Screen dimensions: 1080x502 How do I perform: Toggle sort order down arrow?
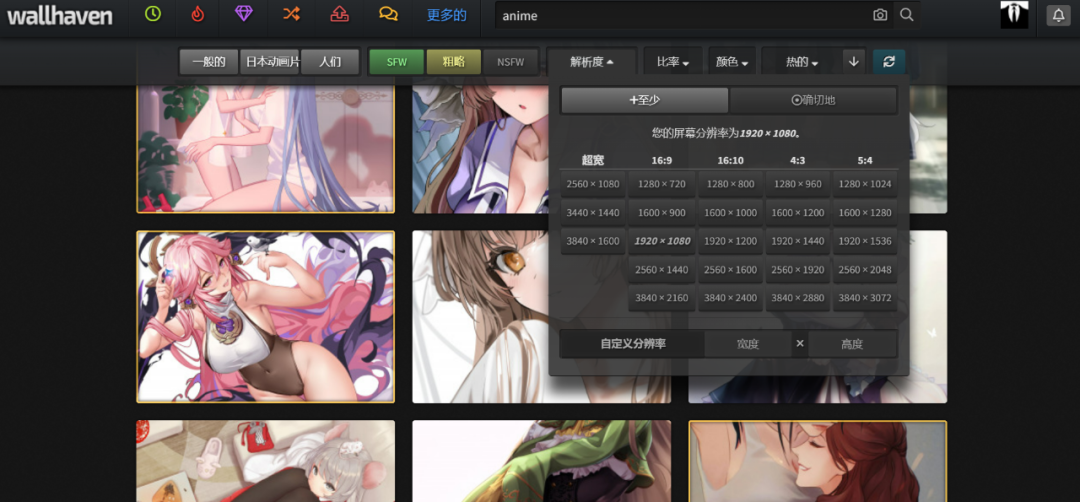pos(854,62)
